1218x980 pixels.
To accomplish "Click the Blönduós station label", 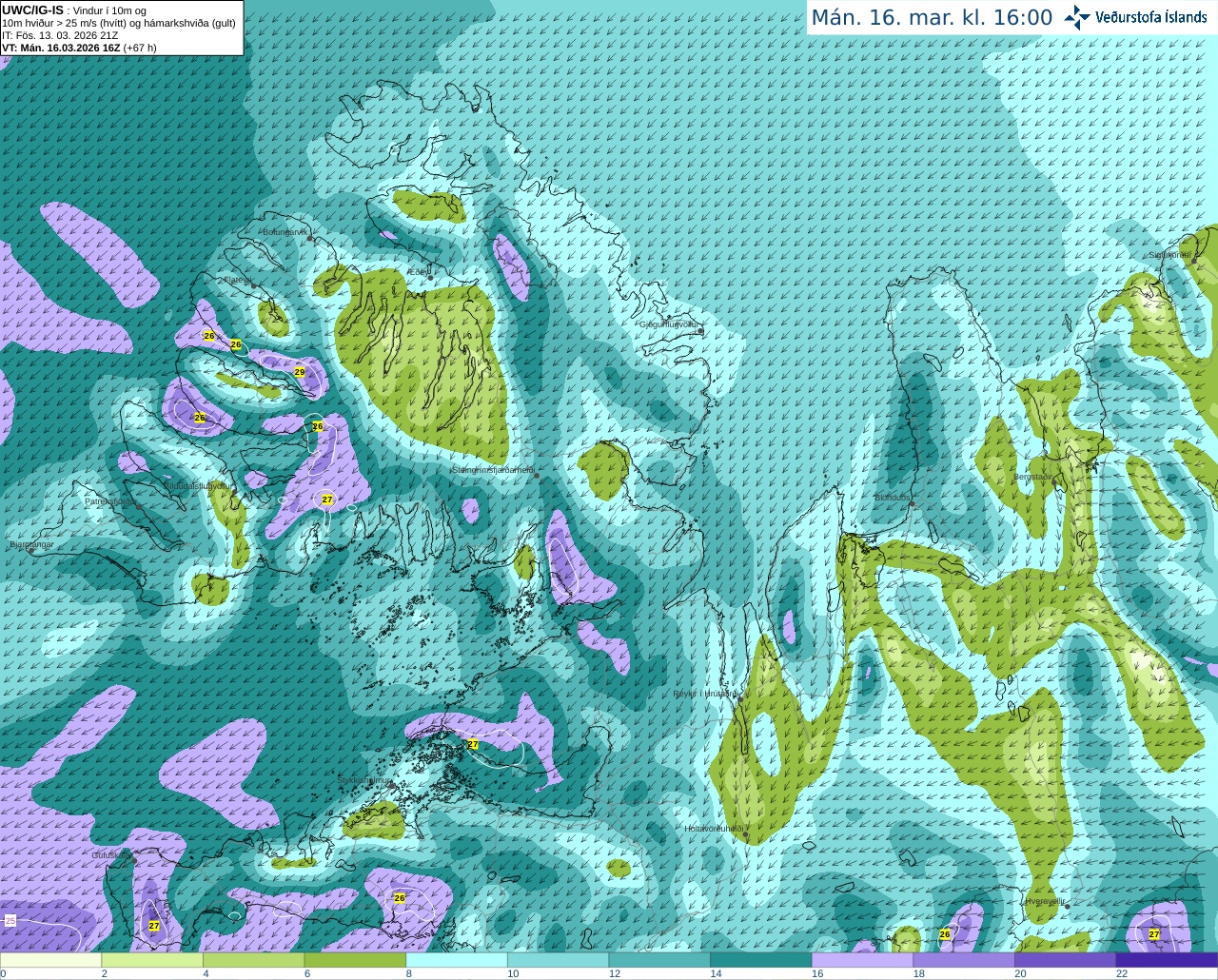I will tap(893, 498).
